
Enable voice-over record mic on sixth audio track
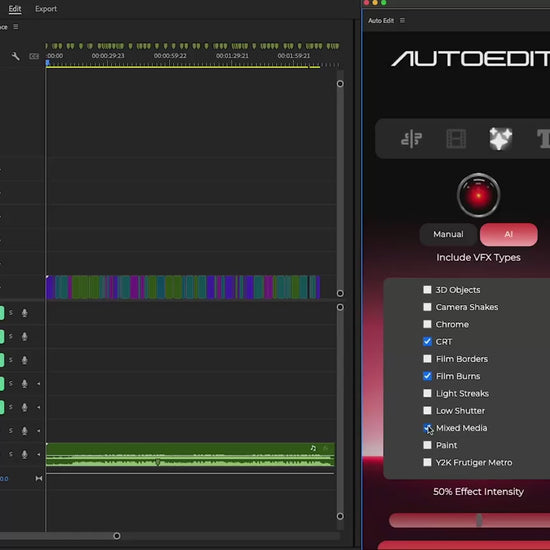[x=25, y=430]
